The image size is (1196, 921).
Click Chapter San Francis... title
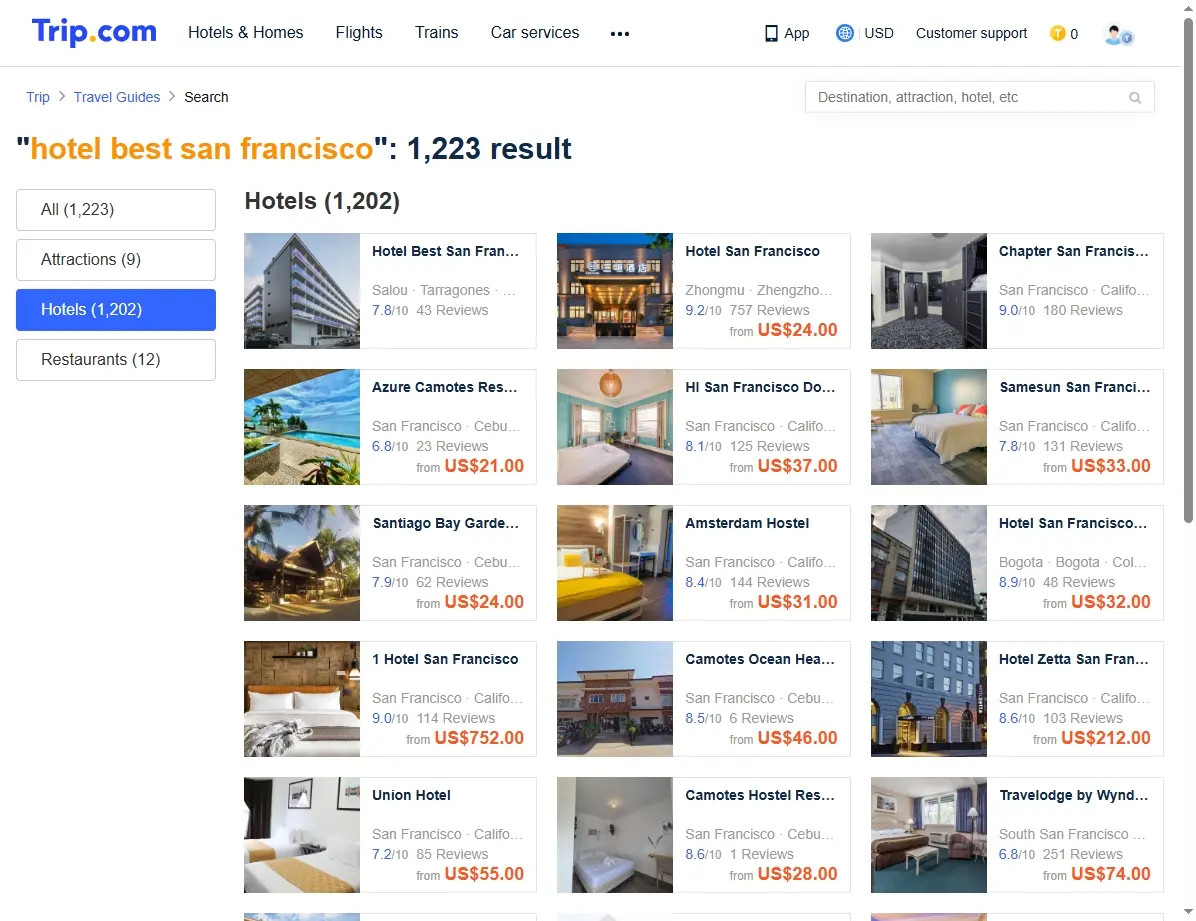click(1073, 251)
